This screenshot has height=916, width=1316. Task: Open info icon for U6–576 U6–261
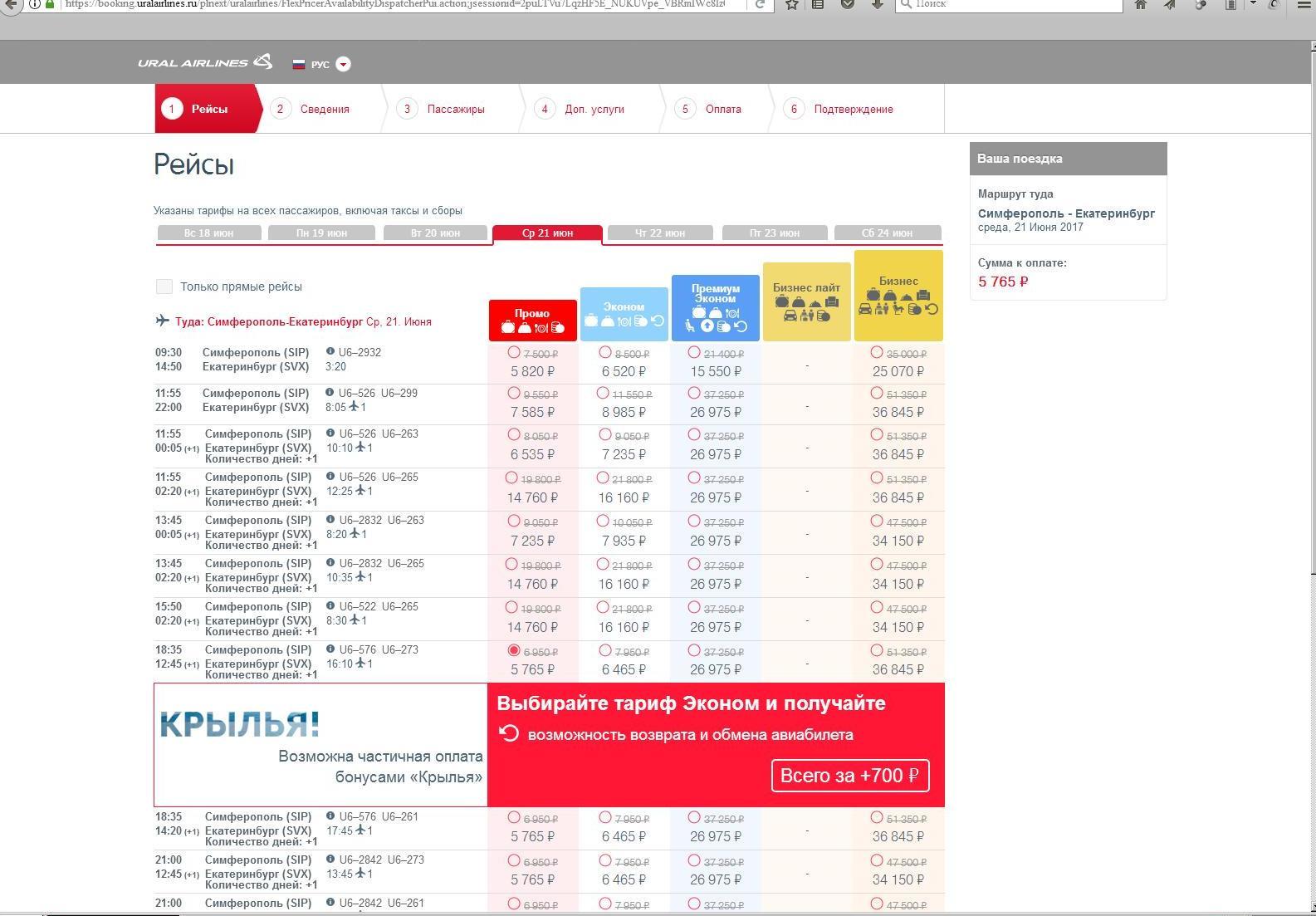330,816
